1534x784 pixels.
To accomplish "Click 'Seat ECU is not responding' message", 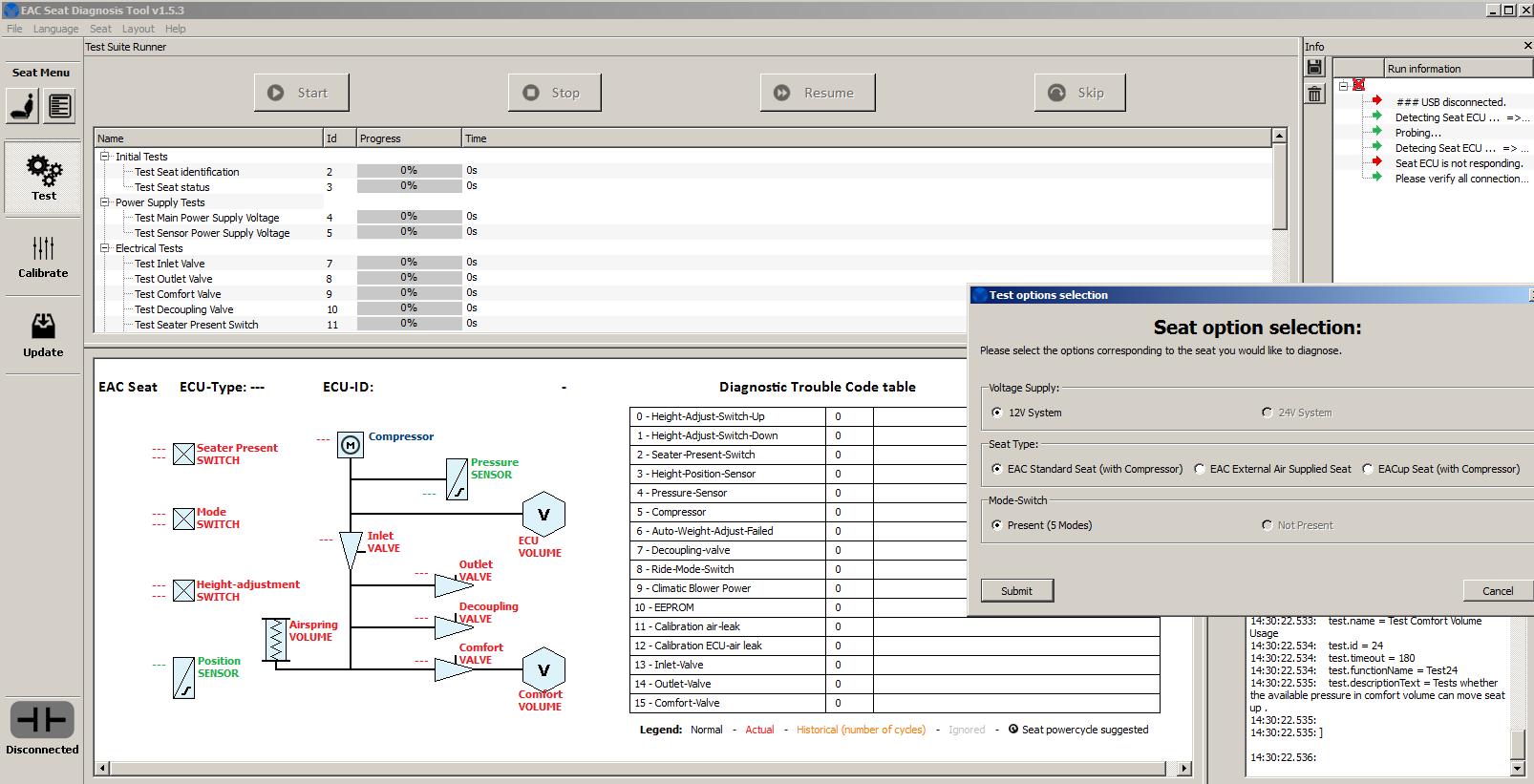I will point(1459,163).
